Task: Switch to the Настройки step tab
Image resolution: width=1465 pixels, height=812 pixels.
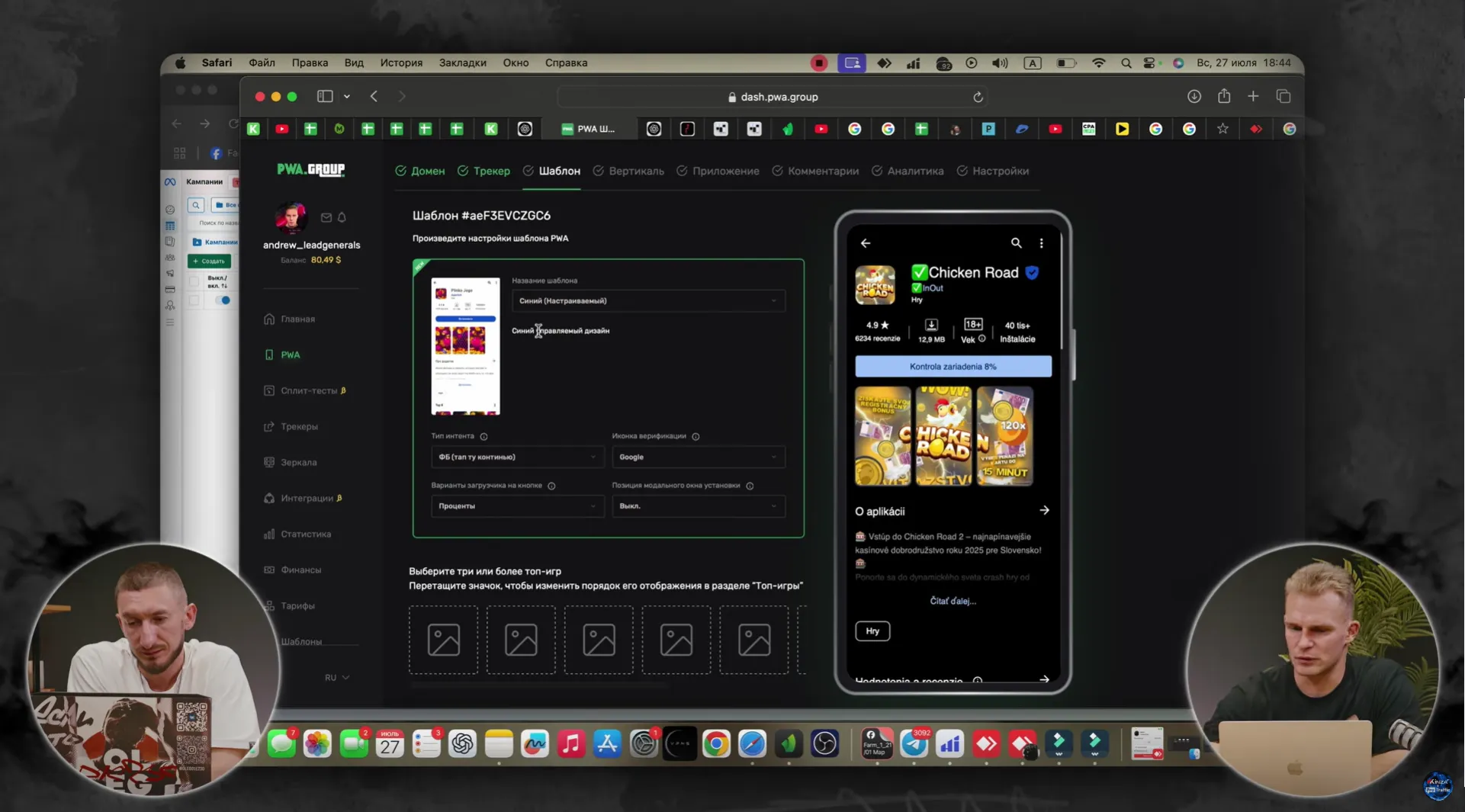Action: 993,171
